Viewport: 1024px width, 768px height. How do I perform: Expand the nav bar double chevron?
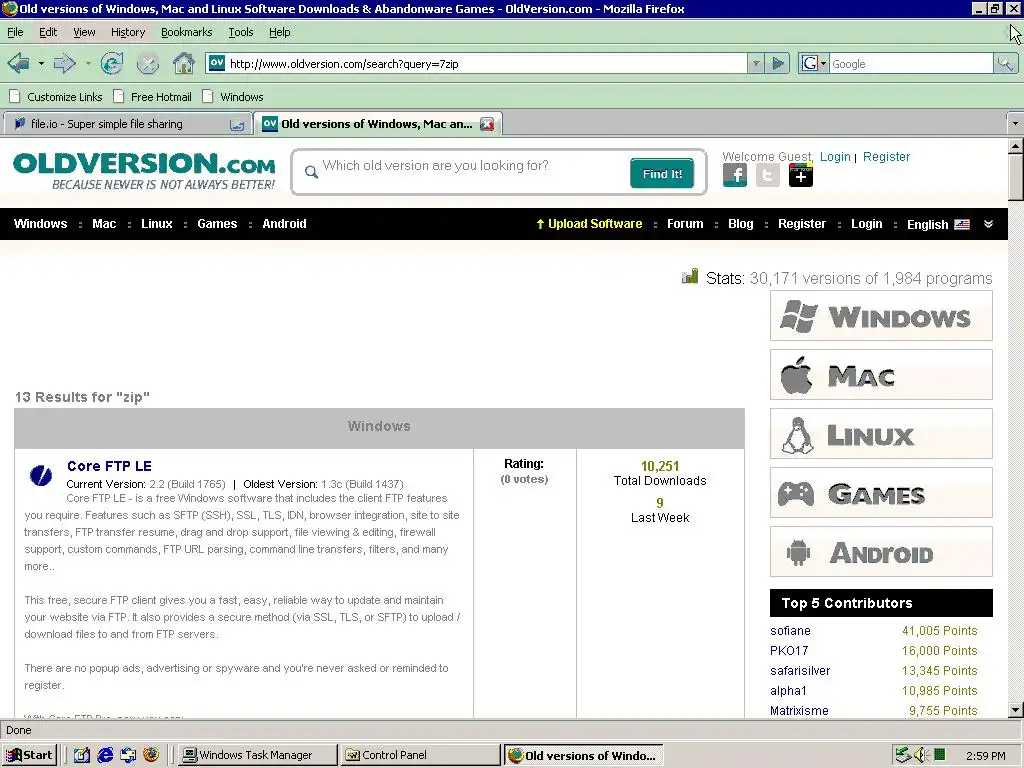[x=988, y=224]
